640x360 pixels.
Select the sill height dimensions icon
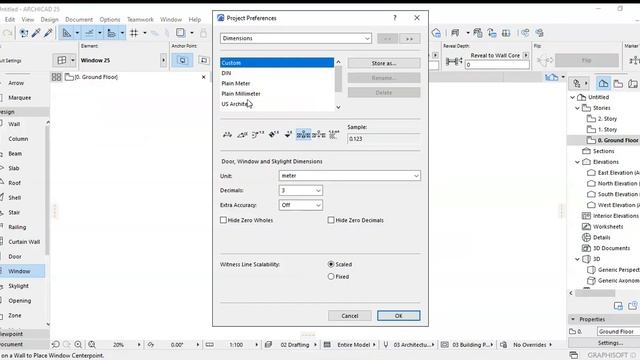coord(319,134)
